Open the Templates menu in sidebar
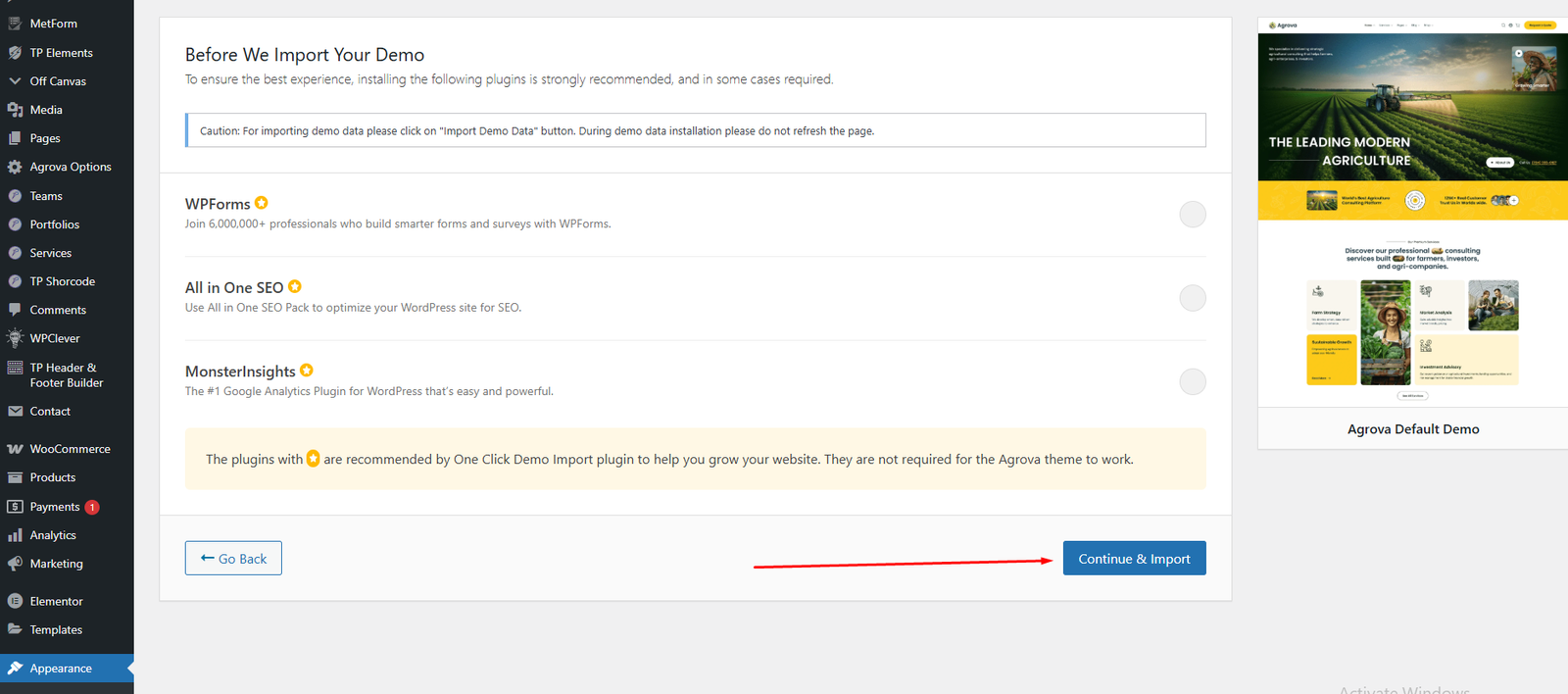The height and width of the screenshot is (694, 1568). [x=56, y=630]
